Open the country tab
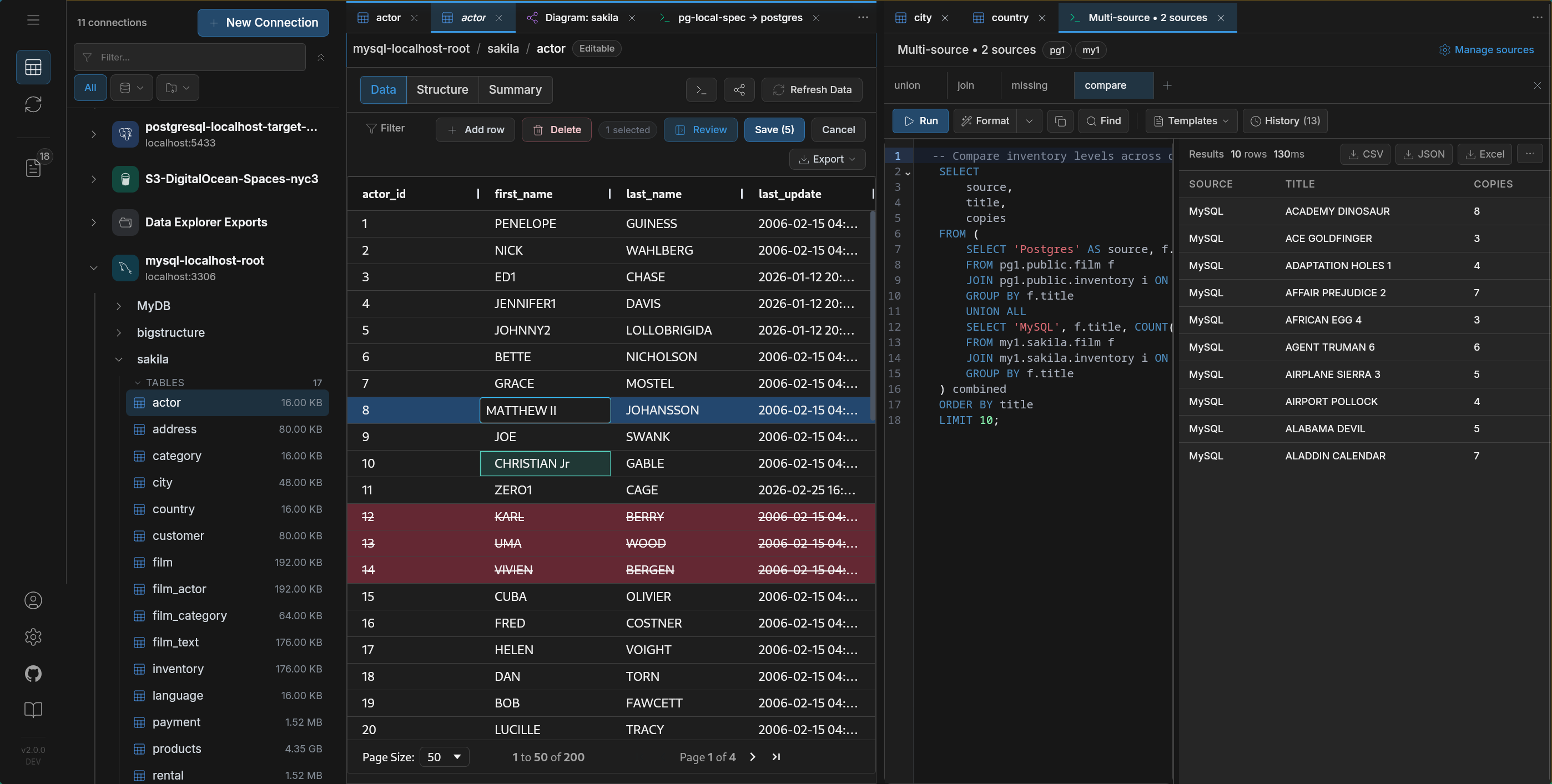 1009,17
